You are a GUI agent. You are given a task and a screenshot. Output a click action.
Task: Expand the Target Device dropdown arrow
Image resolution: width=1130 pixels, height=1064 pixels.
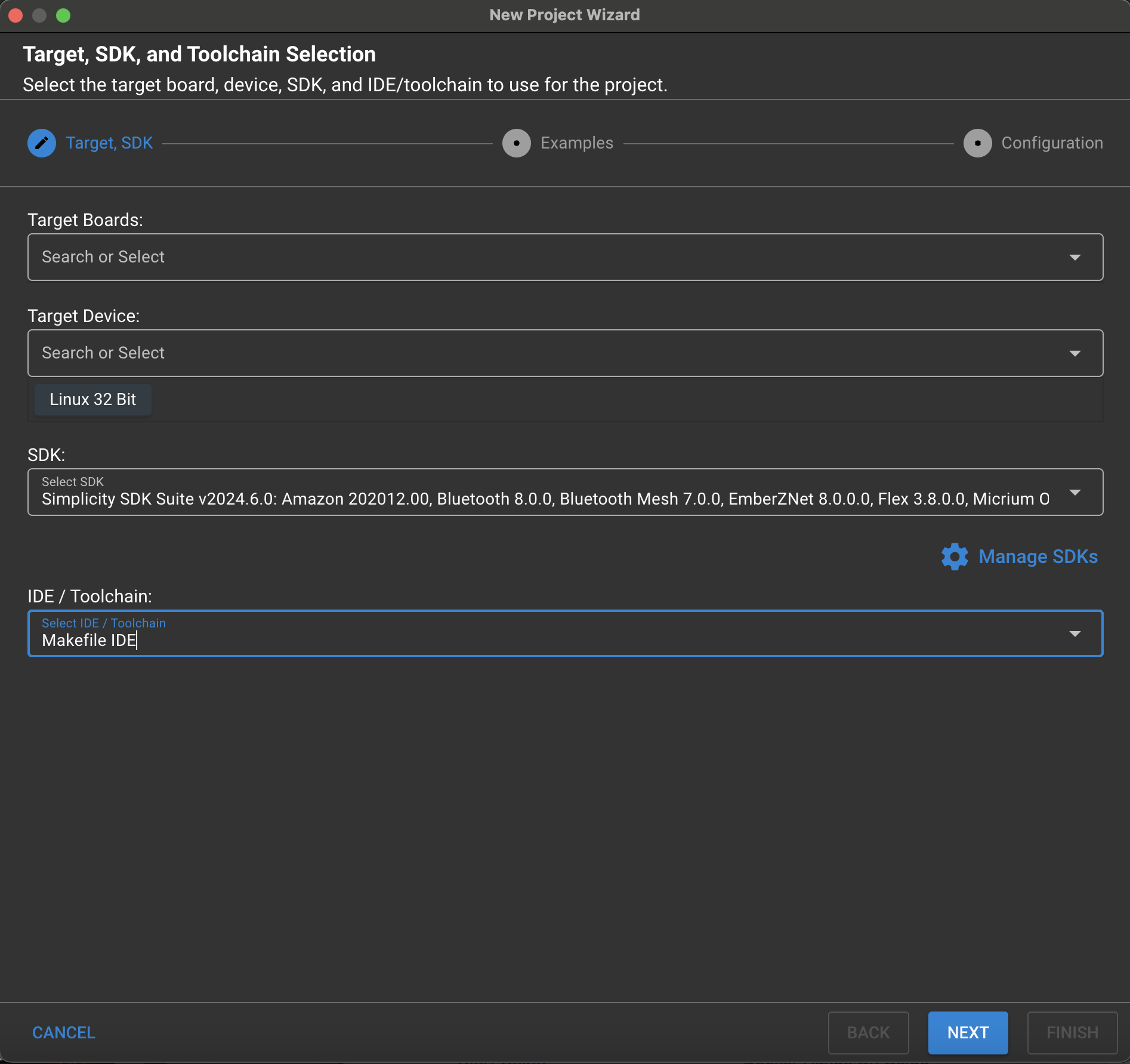1075,353
